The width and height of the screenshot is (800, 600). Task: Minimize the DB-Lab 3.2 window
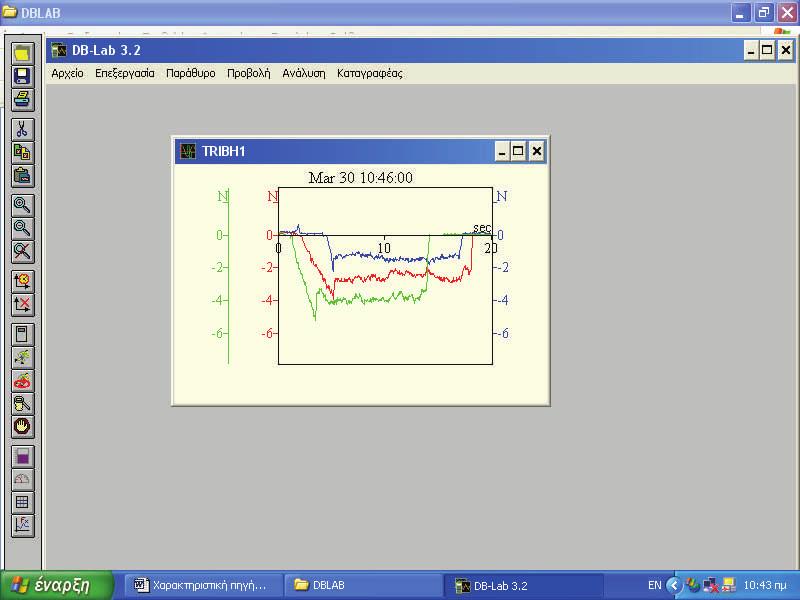click(751, 51)
